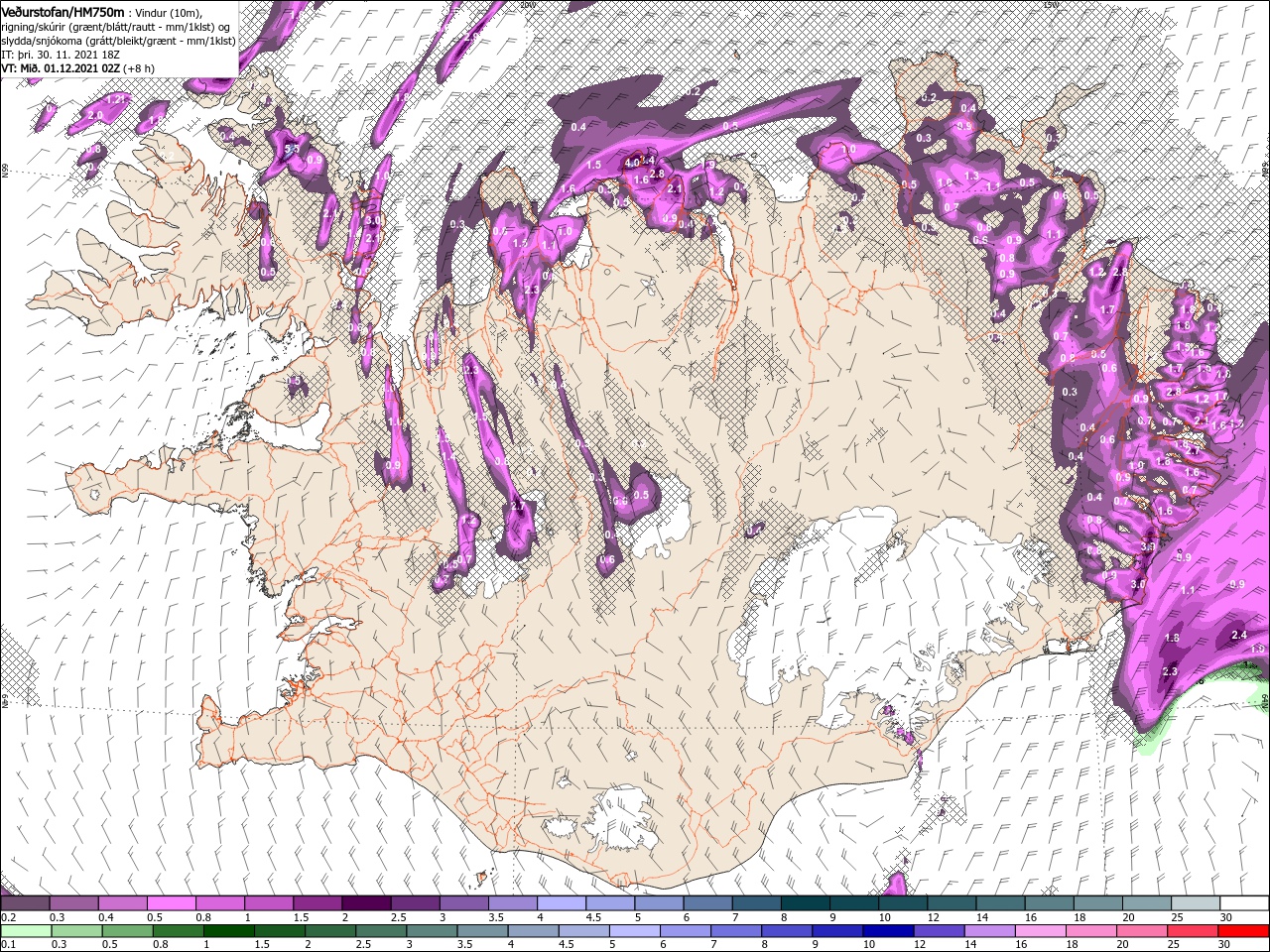Pick the bright pink 0.5 snow swatch
This screenshot has width=1270, height=952.
171,902
